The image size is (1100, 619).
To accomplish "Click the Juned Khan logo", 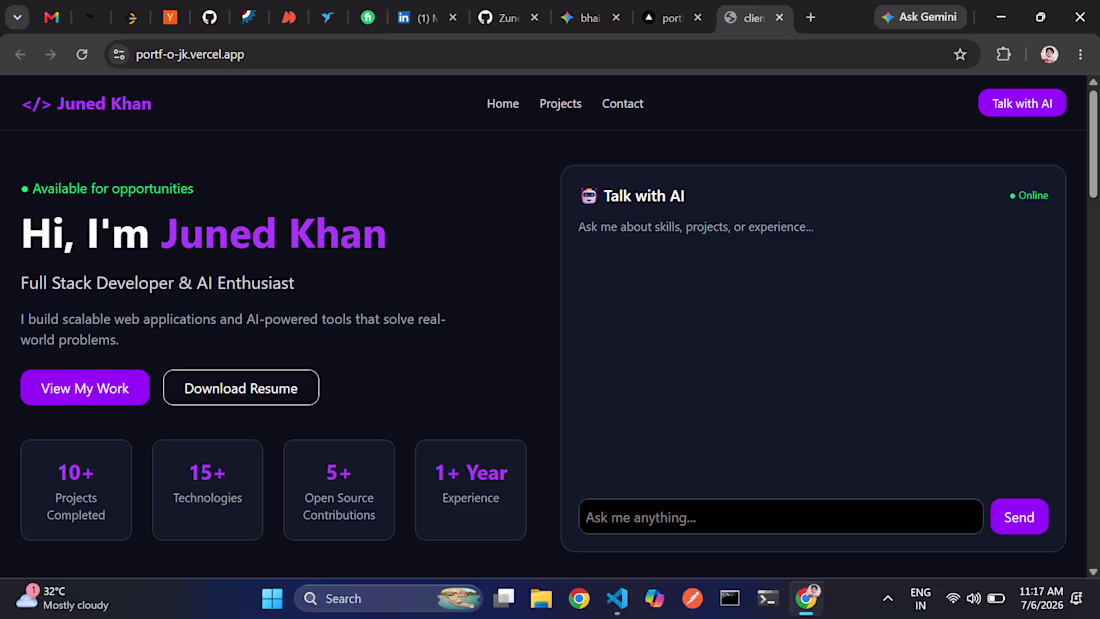I will tap(86, 104).
